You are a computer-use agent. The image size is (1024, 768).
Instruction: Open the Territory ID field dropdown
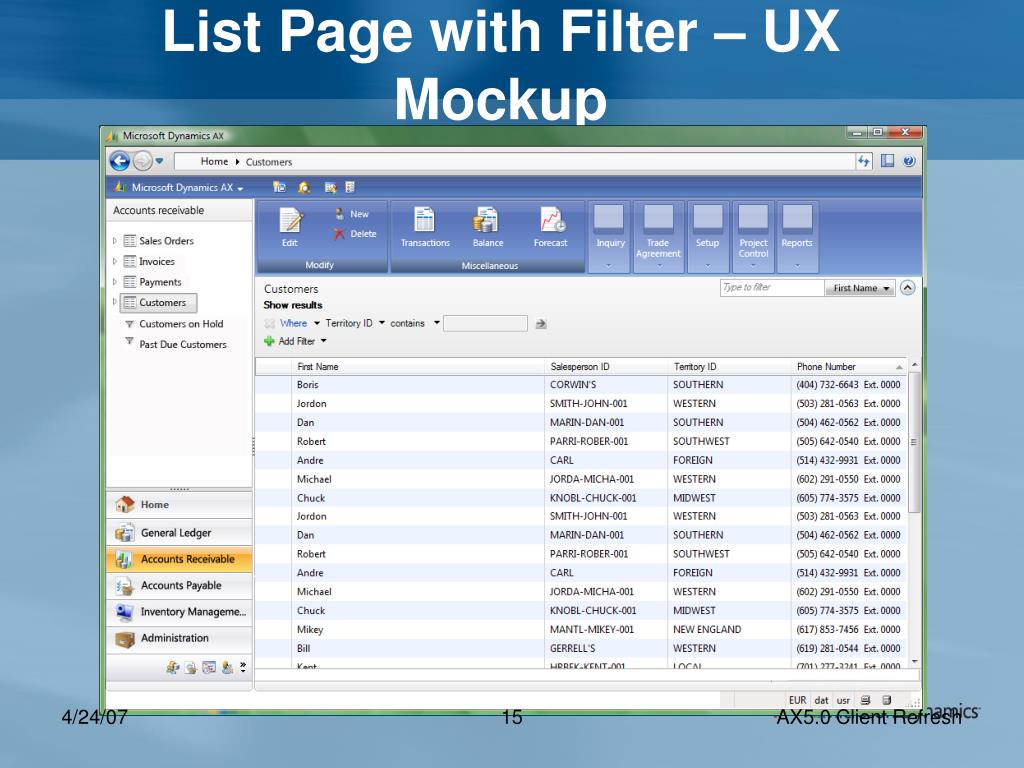355,323
